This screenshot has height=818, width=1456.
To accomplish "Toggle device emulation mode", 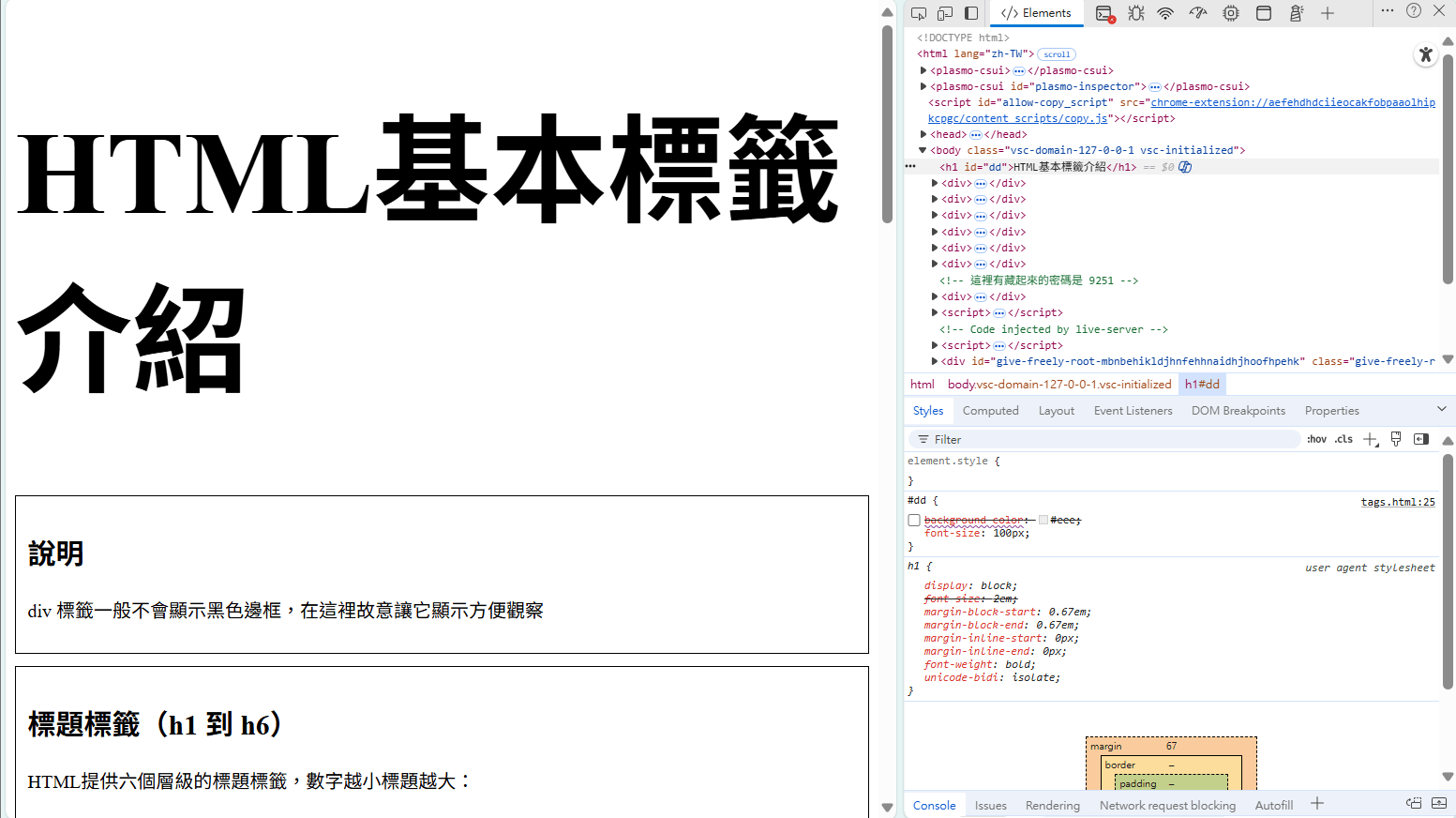I will coord(945,13).
